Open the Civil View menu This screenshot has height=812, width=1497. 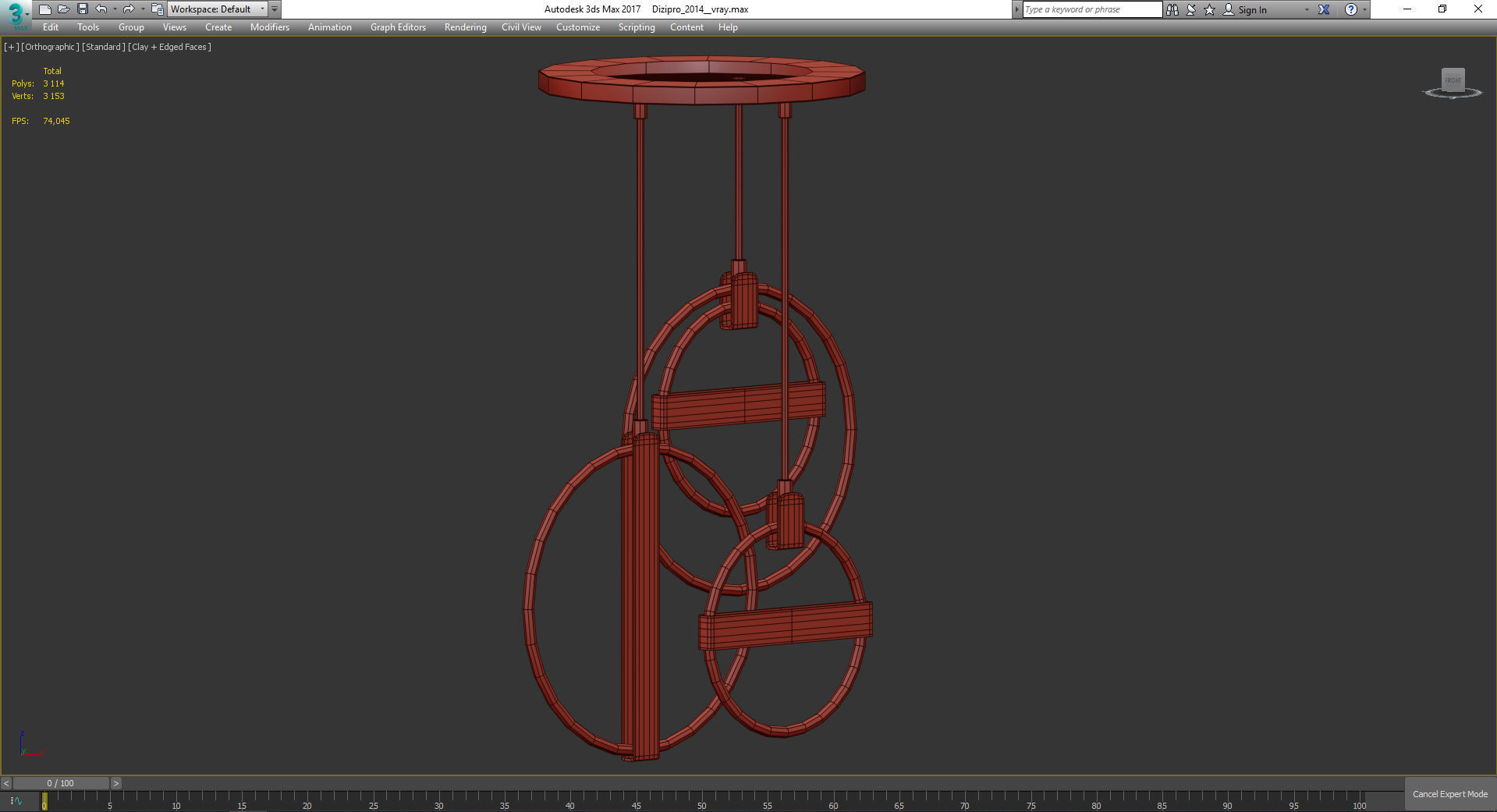[521, 27]
